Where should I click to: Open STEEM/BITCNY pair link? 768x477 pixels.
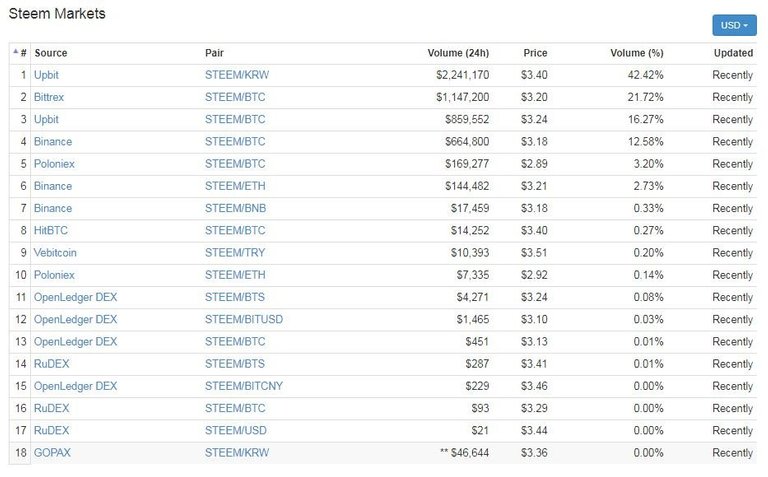(244, 386)
